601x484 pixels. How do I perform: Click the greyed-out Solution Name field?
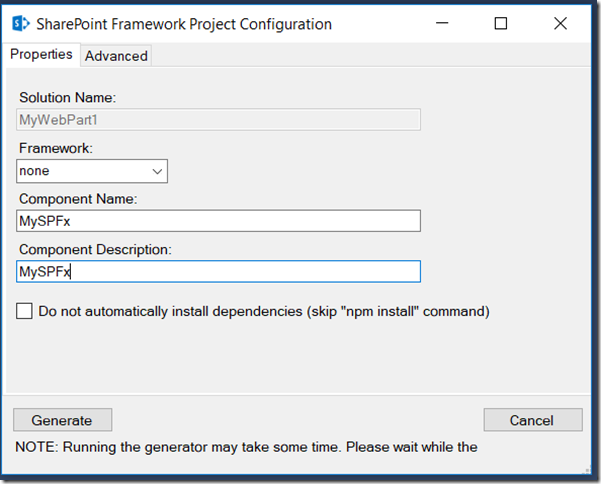click(219, 120)
